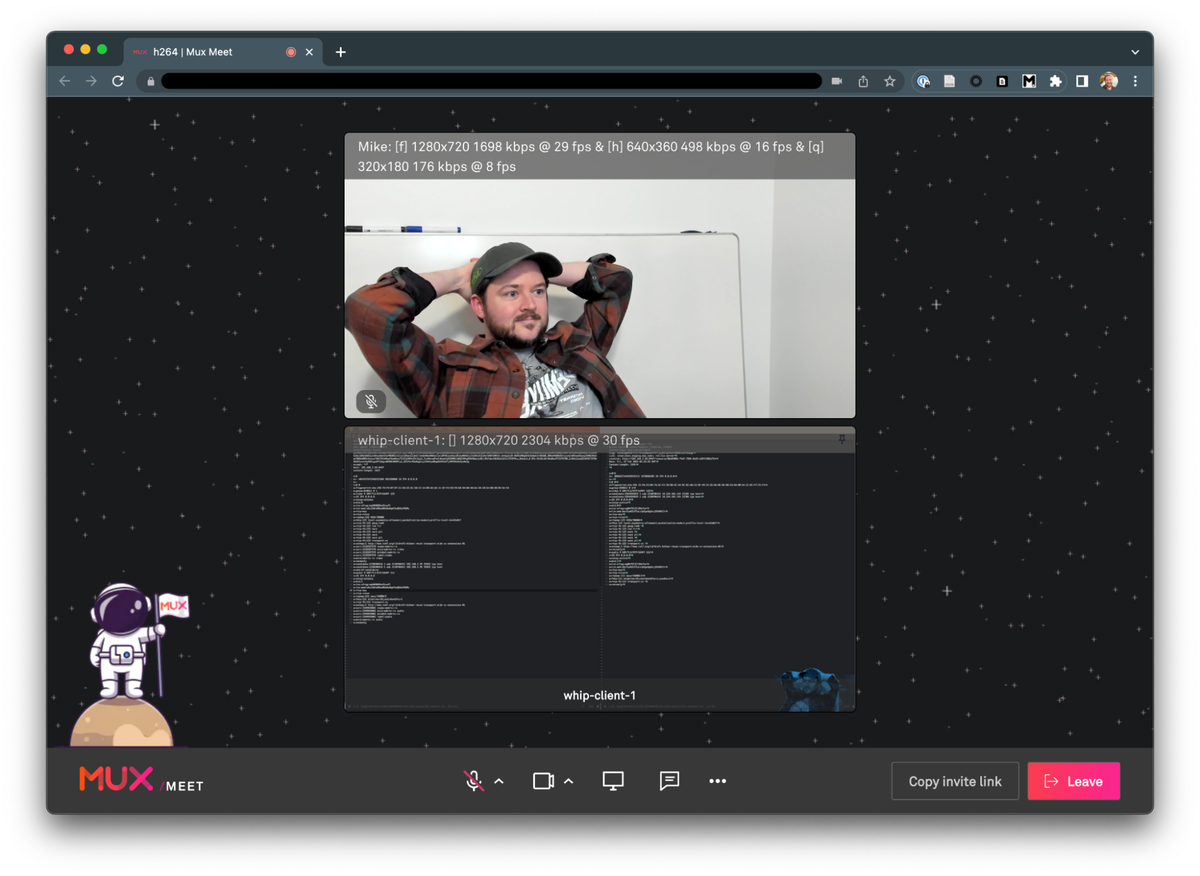
Task: Open Chrome's bookmark star icon
Action: click(x=889, y=81)
